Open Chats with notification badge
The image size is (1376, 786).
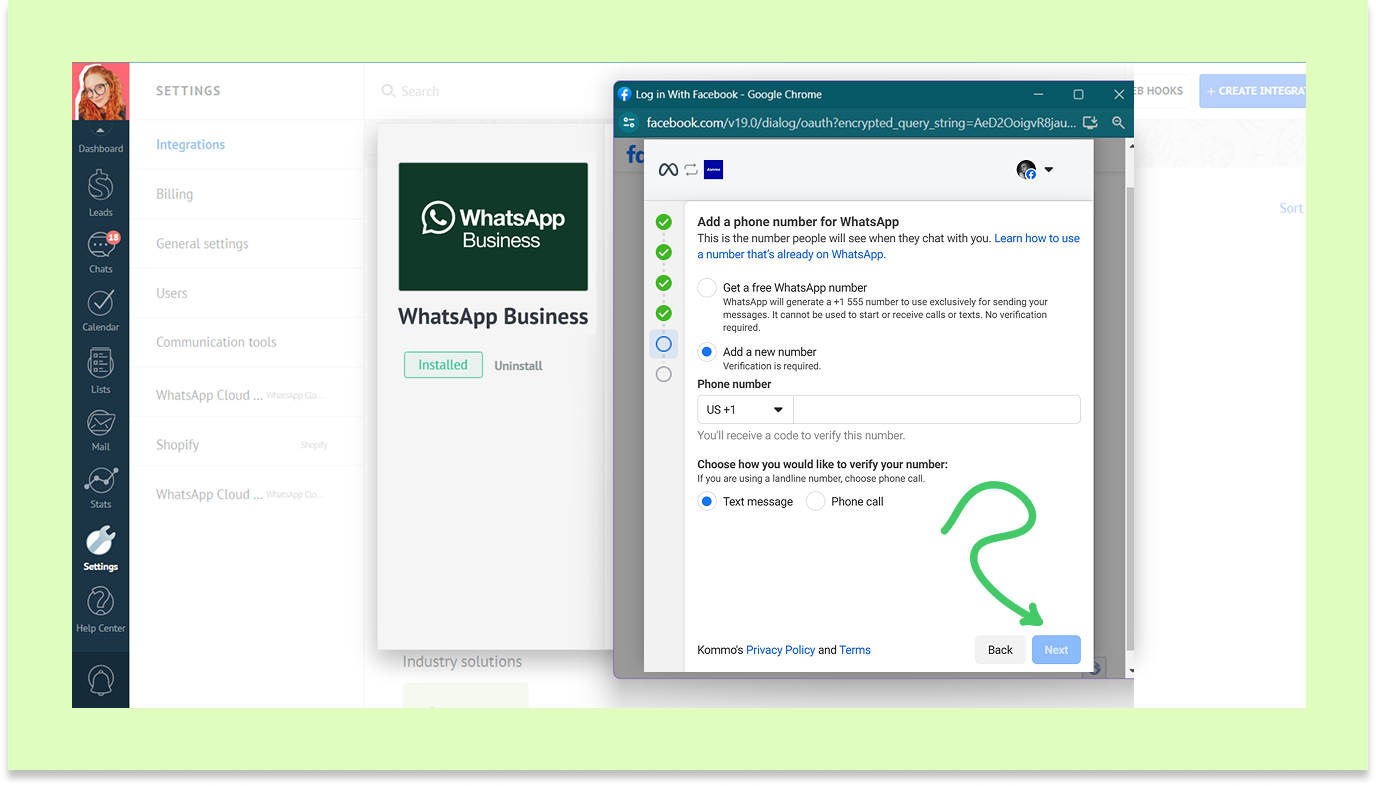pos(101,249)
